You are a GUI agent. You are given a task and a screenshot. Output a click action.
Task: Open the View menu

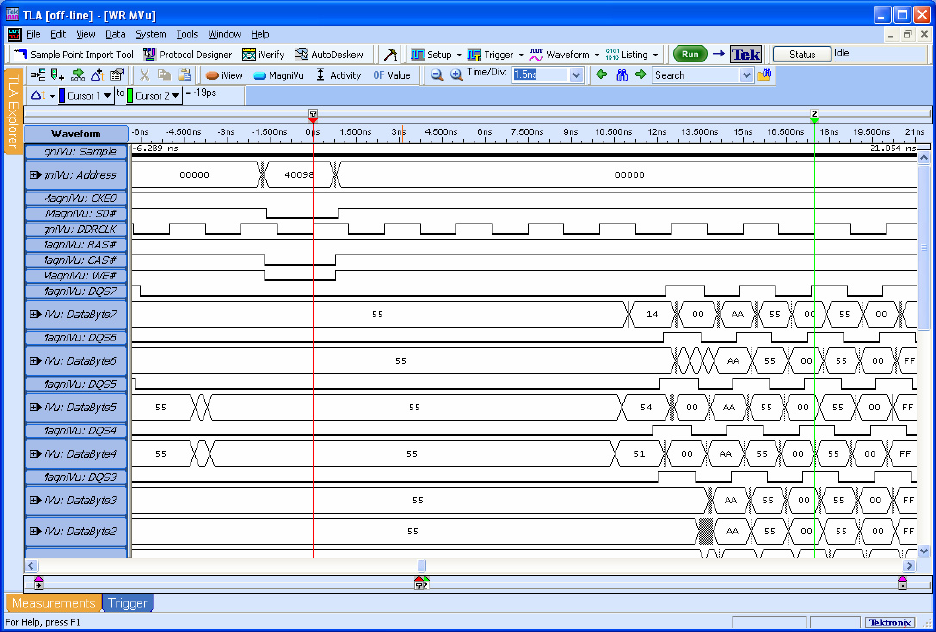(86, 34)
